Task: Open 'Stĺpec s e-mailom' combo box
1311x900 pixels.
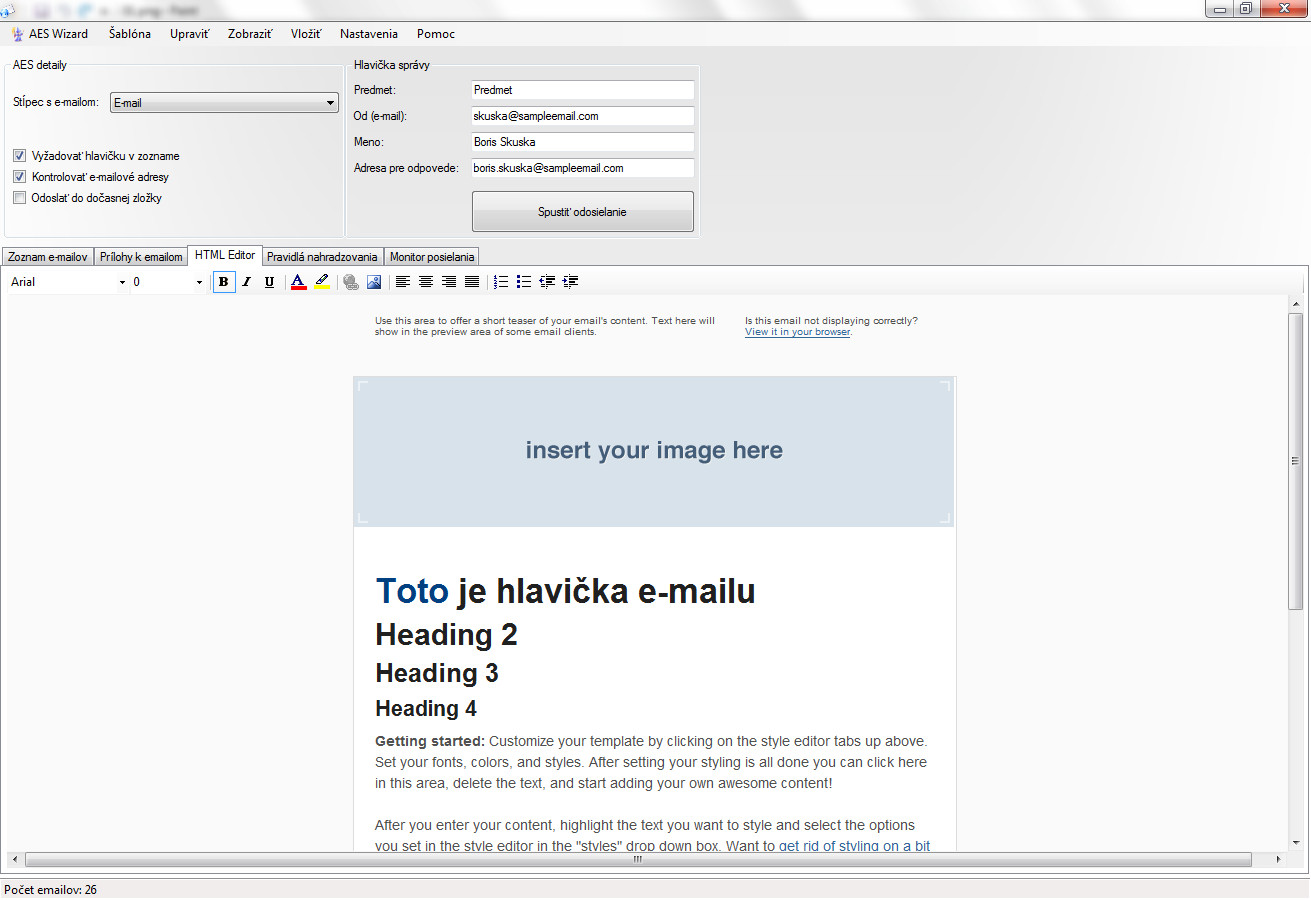Action: point(224,103)
